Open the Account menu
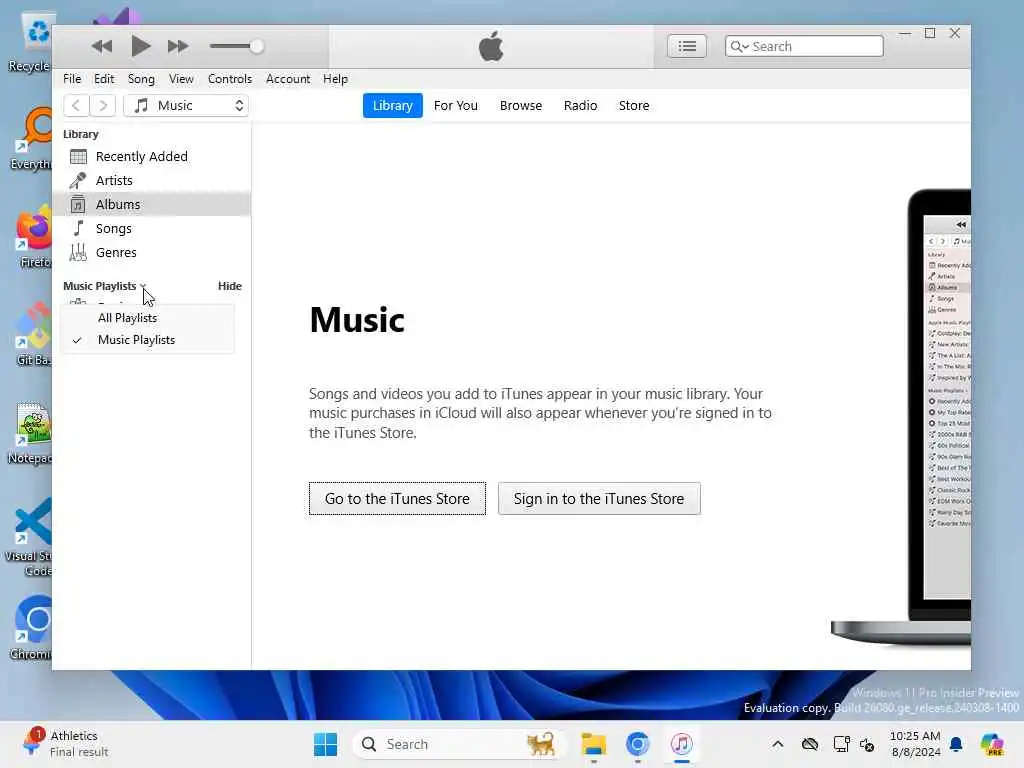Screen dimensions: 1024x768 coord(288,79)
